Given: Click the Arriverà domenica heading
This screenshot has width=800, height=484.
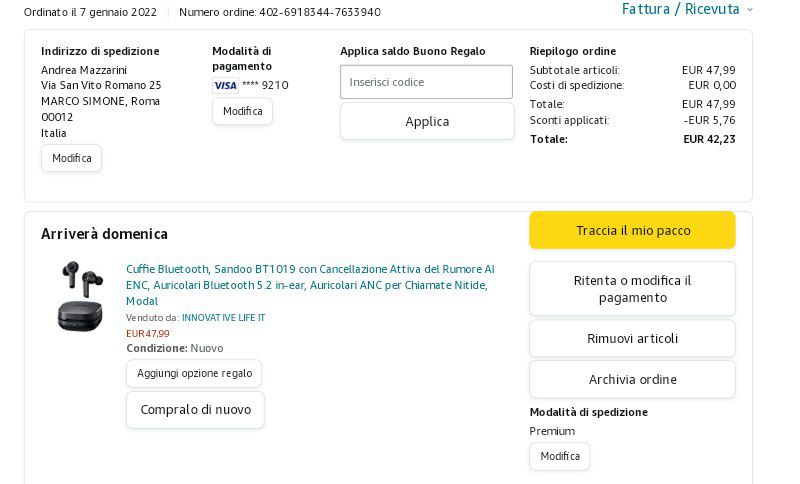Looking at the screenshot, I should 104,233.
